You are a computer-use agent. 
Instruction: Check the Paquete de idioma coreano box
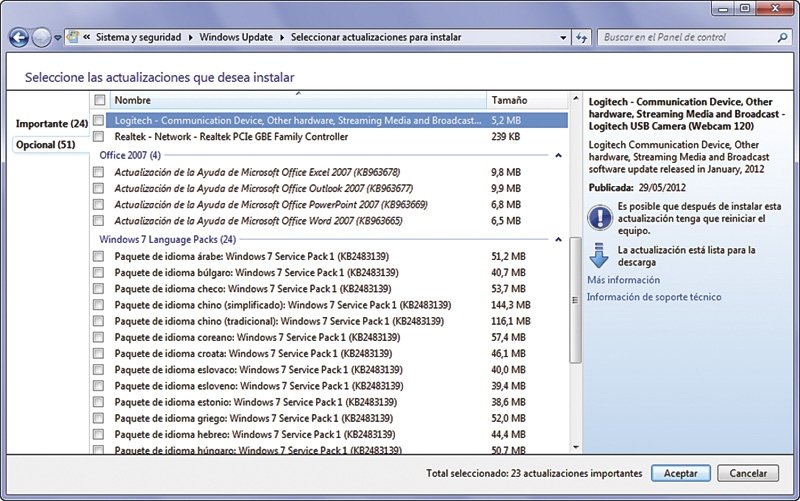[98, 337]
